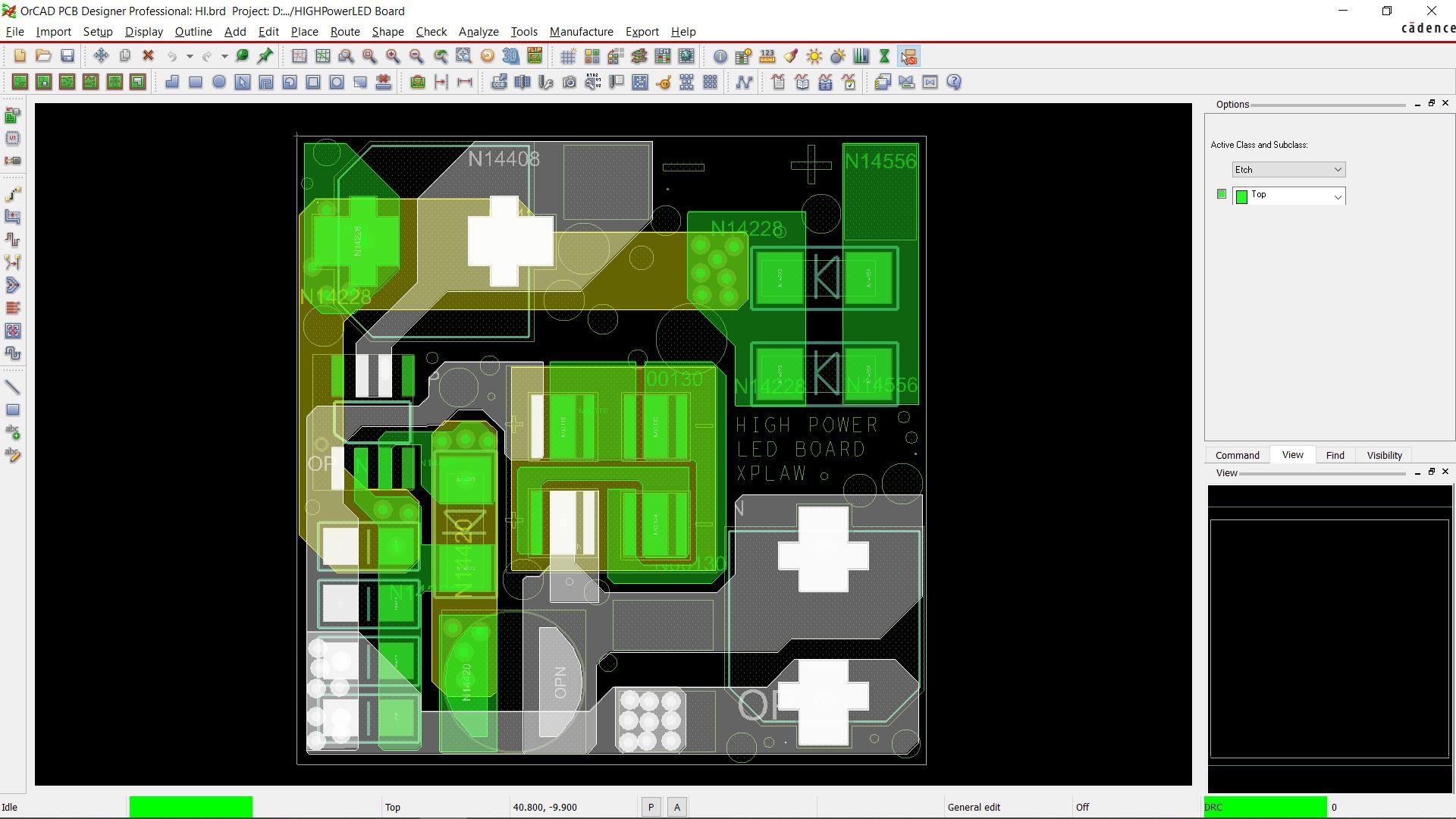1456x819 pixels.
Task: Select the circle shape add icon
Action: [219, 82]
